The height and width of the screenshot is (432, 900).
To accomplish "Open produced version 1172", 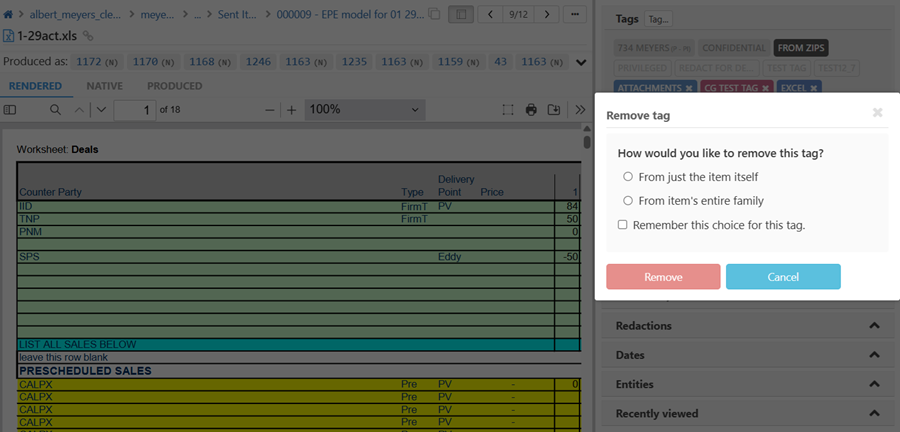I will (96, 62).
